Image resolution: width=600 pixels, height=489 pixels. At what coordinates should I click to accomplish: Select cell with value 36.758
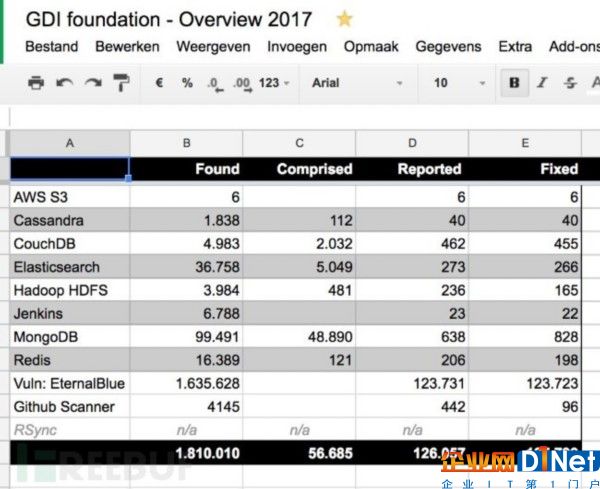(x=186, y=267)
